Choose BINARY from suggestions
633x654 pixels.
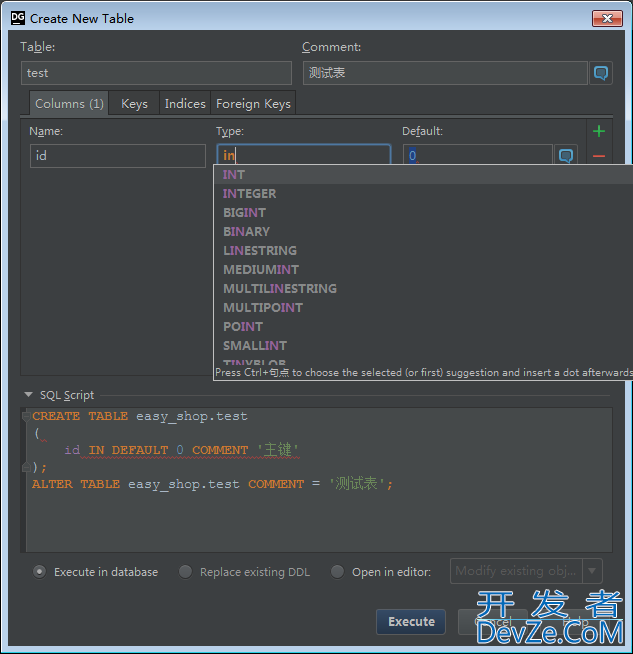click(x=423, y=231)
